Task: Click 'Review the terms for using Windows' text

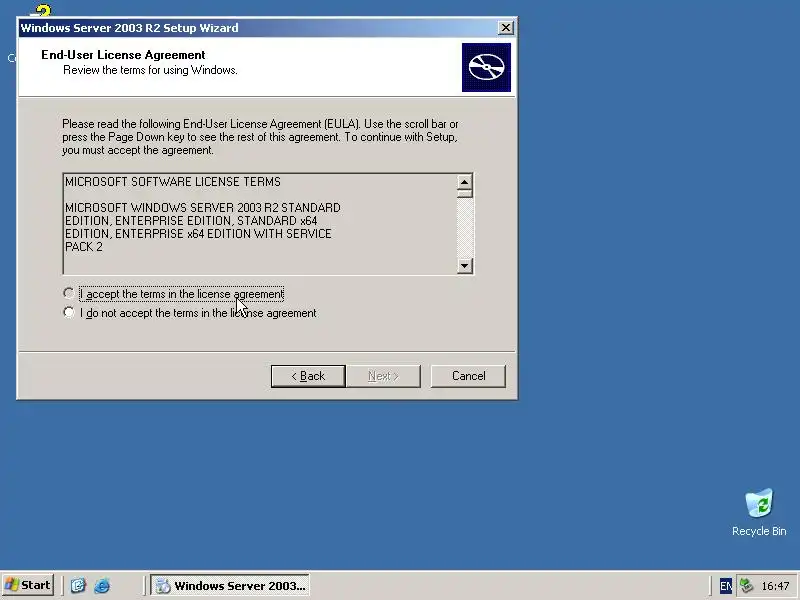Action: point(151,70)
